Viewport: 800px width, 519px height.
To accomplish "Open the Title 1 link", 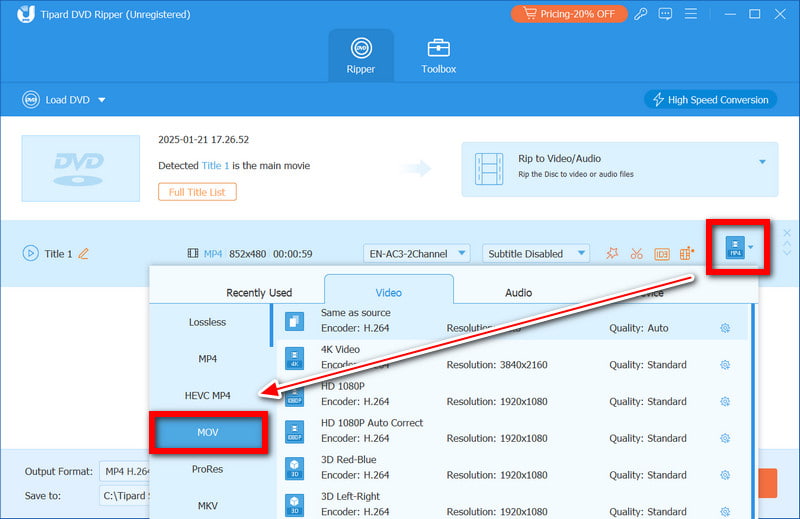I will (x=215, y=165).
